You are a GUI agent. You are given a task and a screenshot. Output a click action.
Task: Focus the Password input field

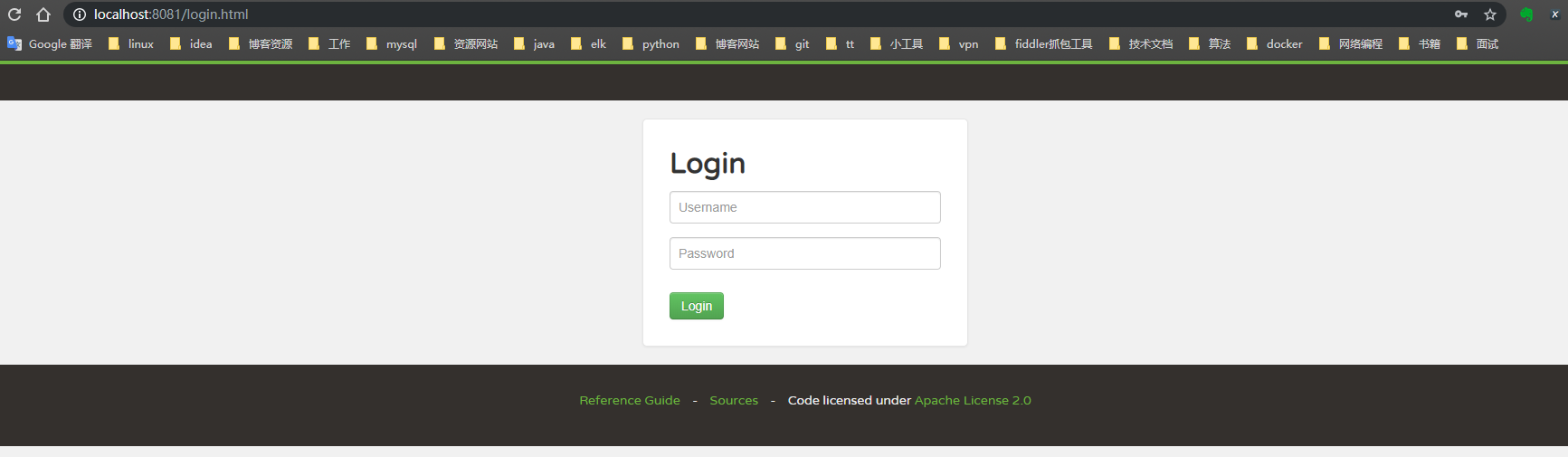[805, 253]
